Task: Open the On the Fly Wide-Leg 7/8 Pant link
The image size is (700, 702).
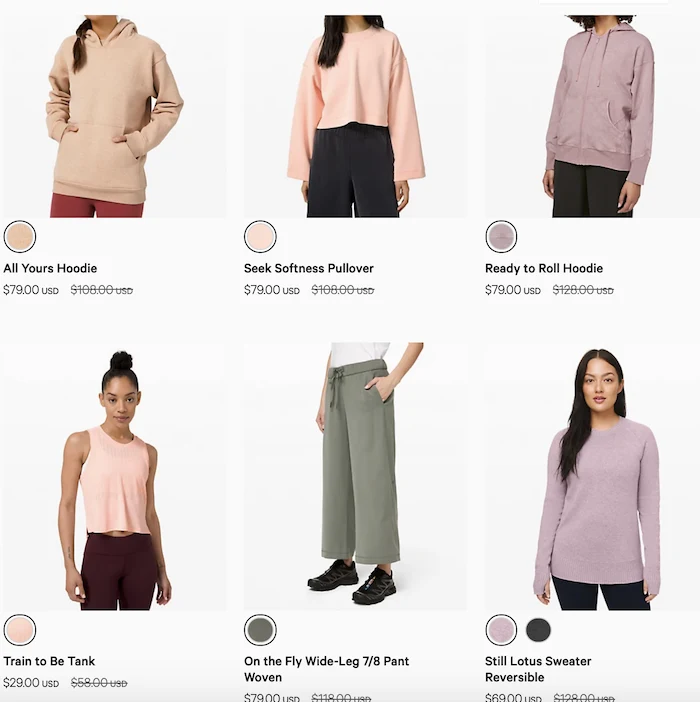Action: (326, 669)
